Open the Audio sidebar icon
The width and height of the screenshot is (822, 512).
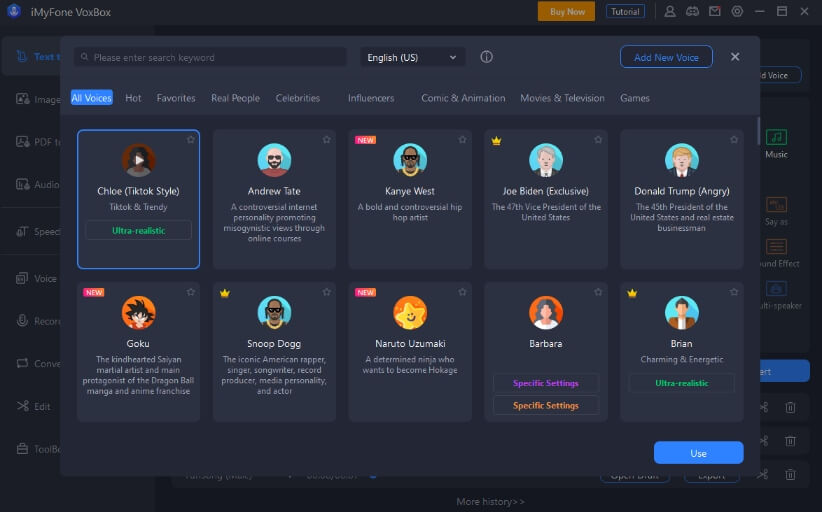point(23,184)
